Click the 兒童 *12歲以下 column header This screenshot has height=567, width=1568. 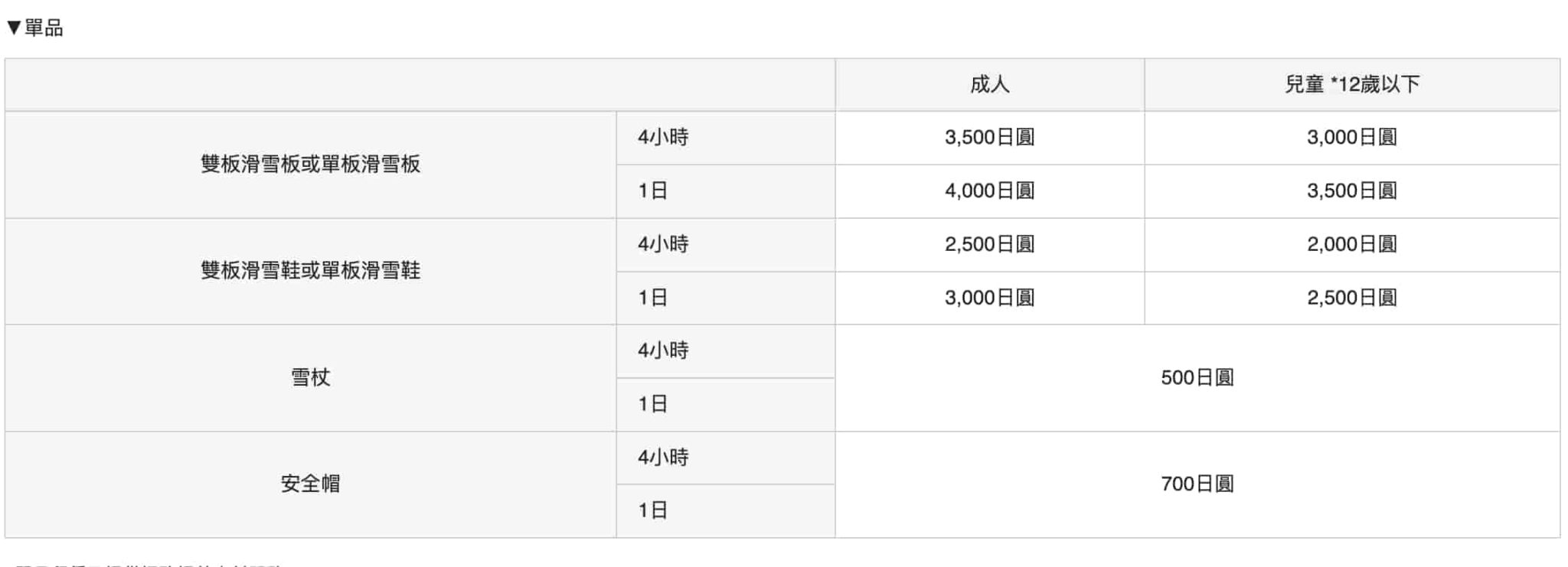[x=1351, y=84]
